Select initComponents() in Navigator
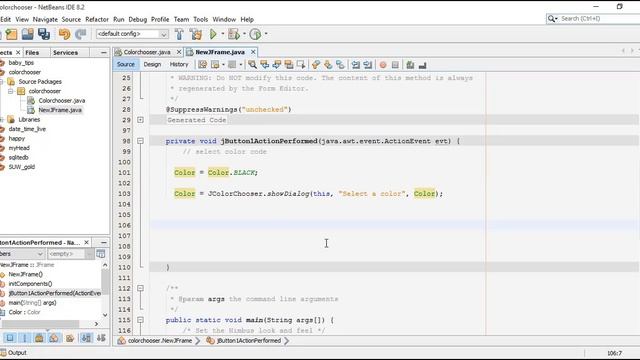Screen dimensions: 640x360 30,284
